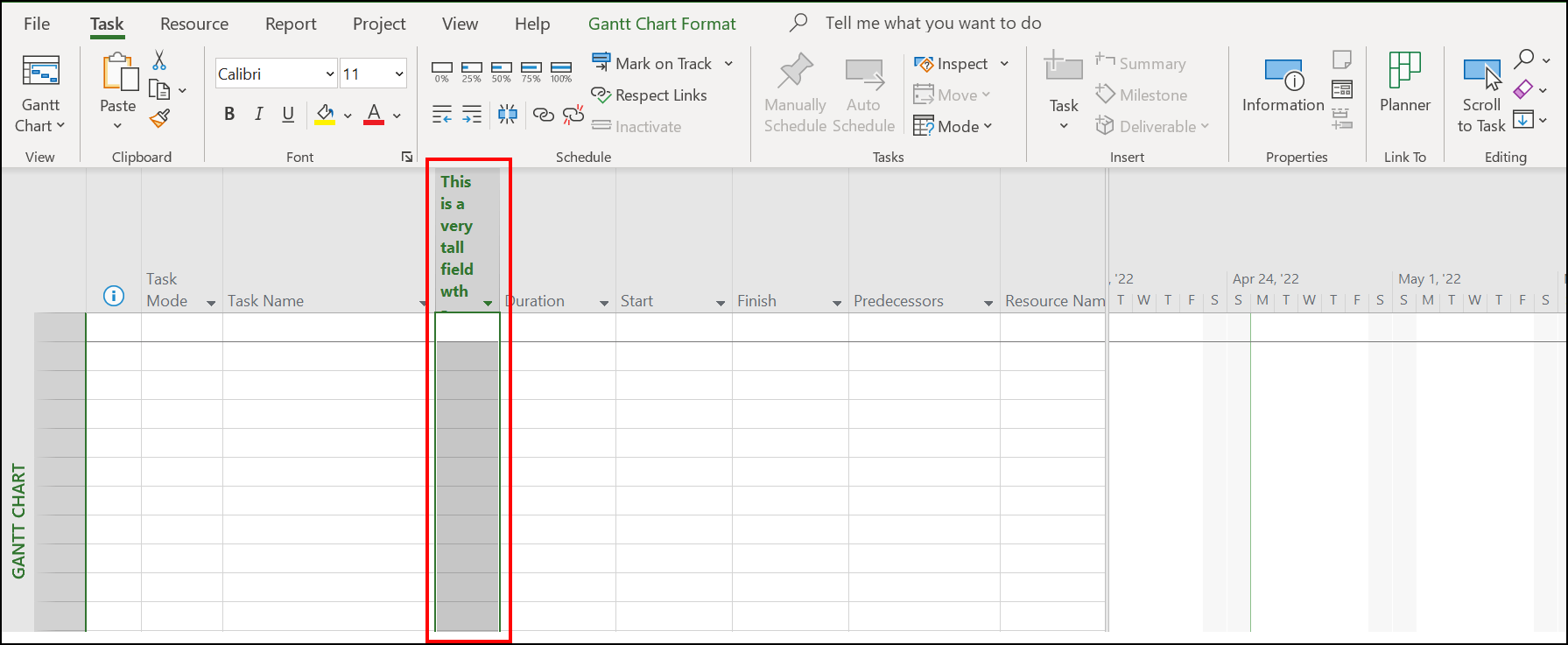Open the Planner link button

pyautogui.click(x=1405, y=82)
